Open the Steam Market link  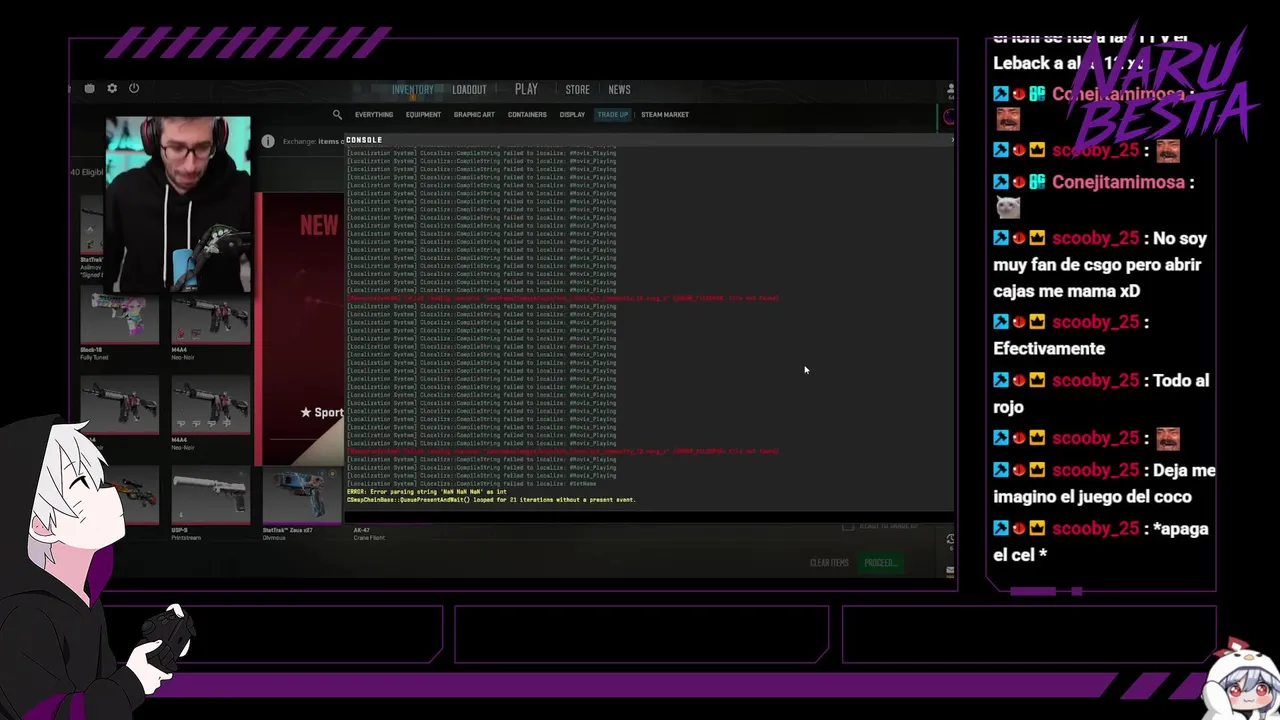tap(665, 115)
